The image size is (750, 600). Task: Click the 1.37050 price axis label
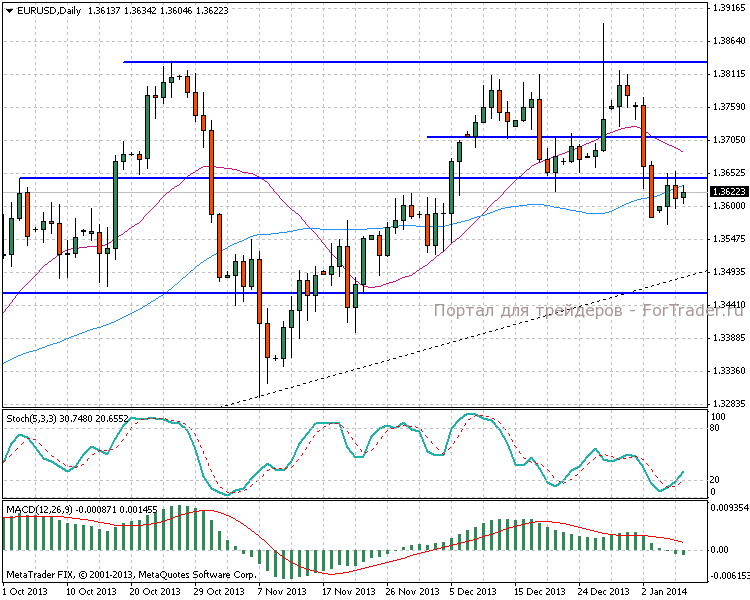(x=729, y=140)
